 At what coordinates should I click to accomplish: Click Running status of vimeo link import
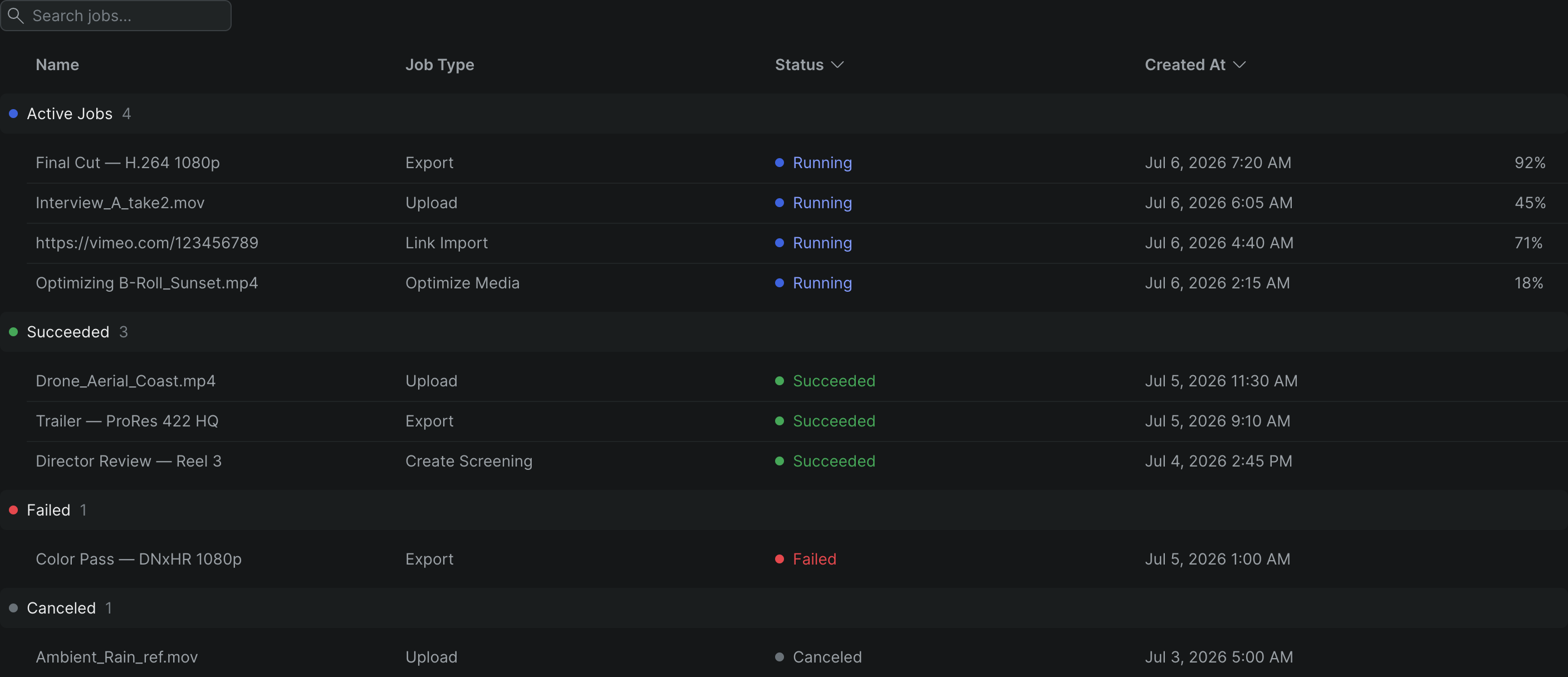pos(813,243)
